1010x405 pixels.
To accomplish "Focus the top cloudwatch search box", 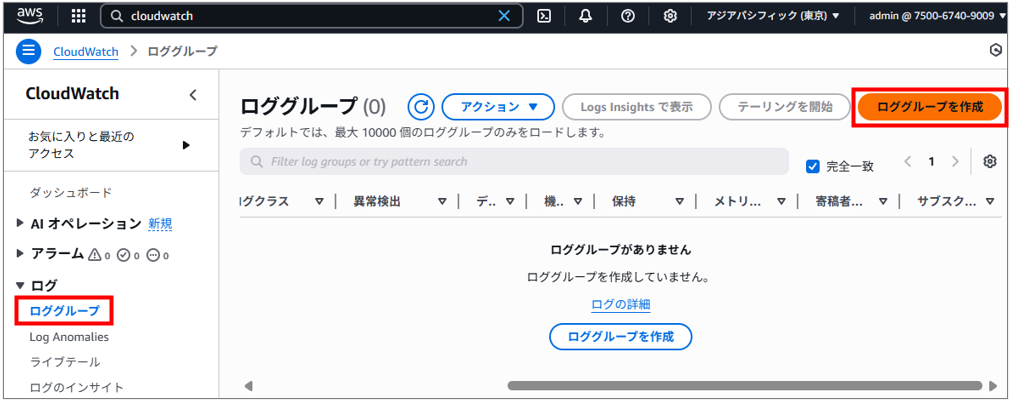I will coord(311,17).
